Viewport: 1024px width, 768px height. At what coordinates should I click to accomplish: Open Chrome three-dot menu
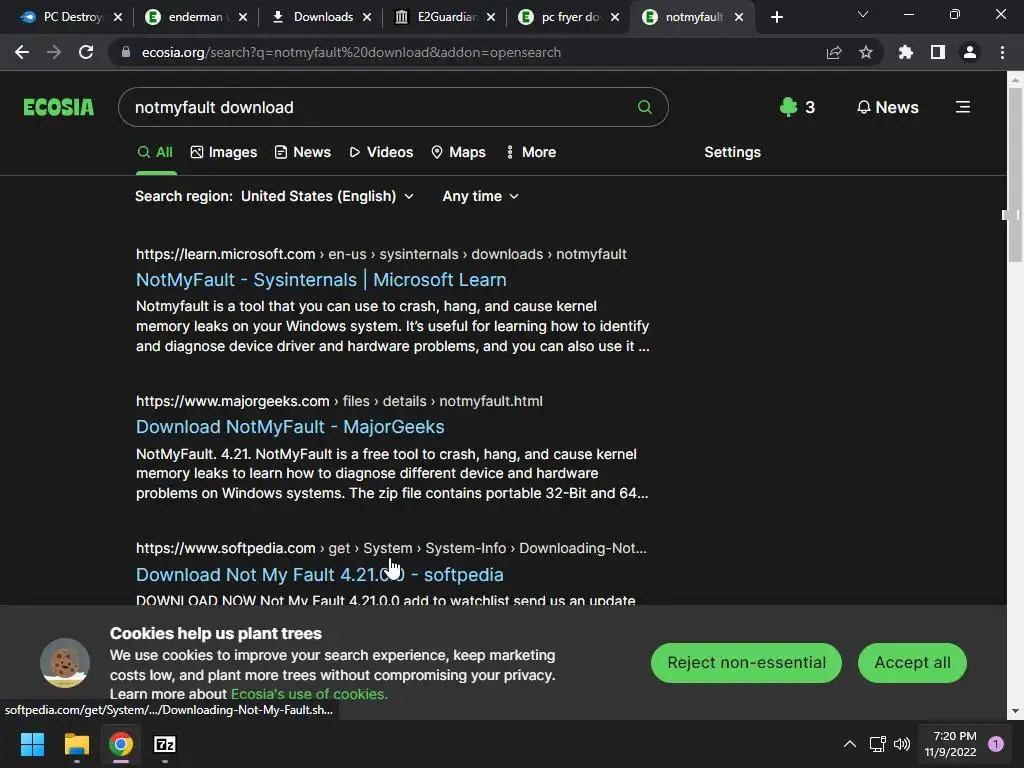(x=1002, y=52)
